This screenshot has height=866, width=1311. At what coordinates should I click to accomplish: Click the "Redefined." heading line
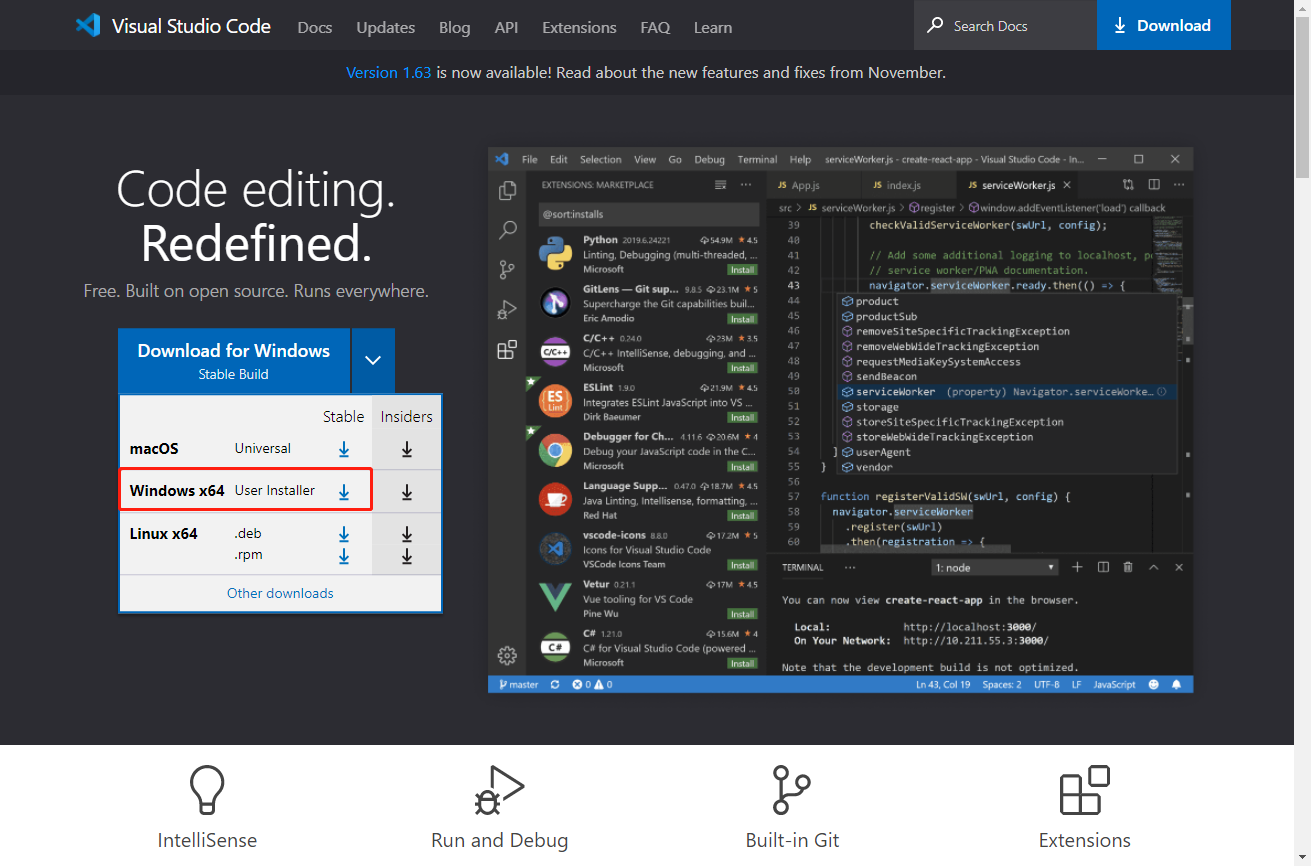[256, 244]
